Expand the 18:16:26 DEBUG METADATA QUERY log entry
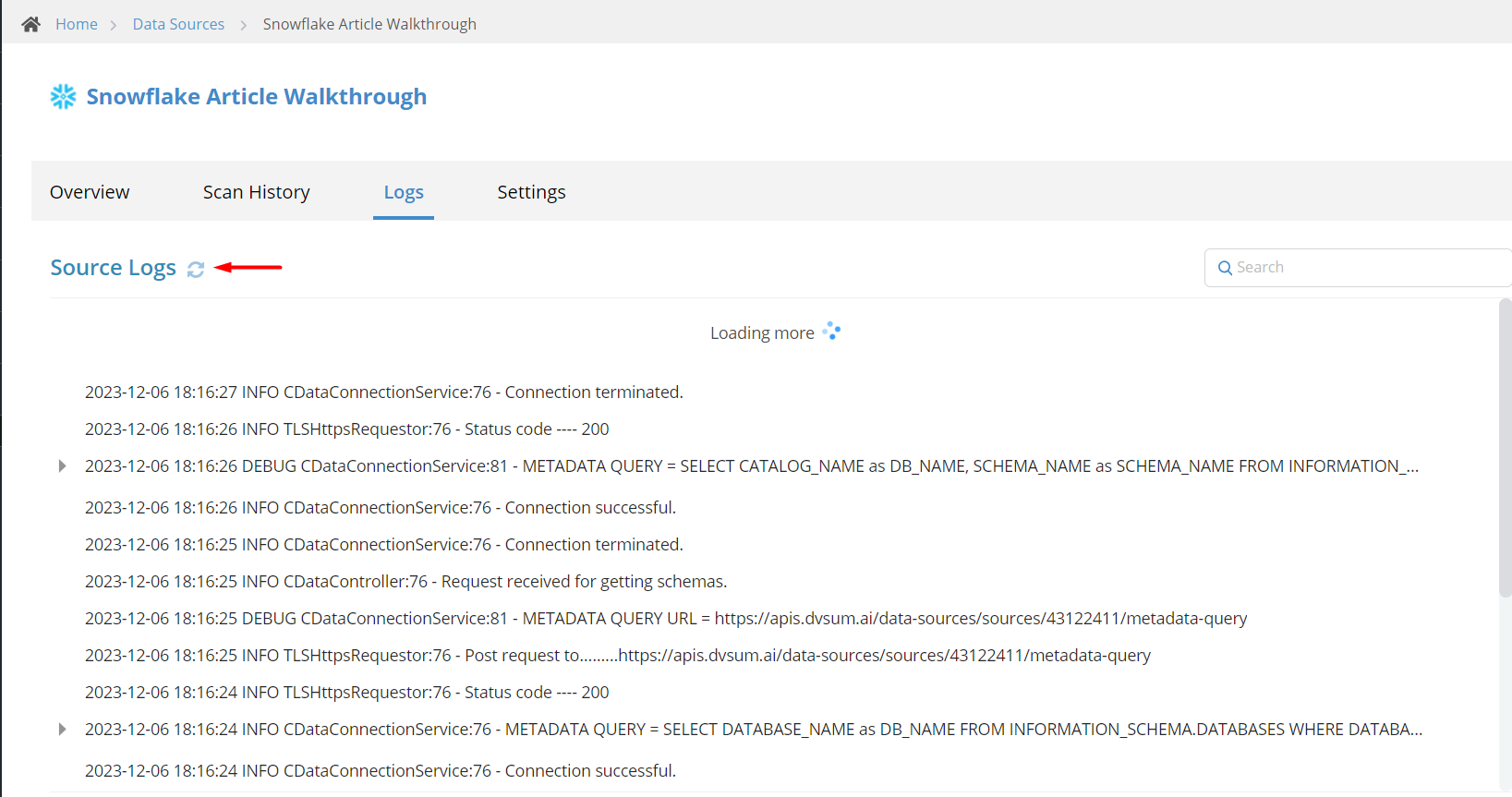Image resolution: width=1512 pixels, height=797 pixels. coord(62,466)
